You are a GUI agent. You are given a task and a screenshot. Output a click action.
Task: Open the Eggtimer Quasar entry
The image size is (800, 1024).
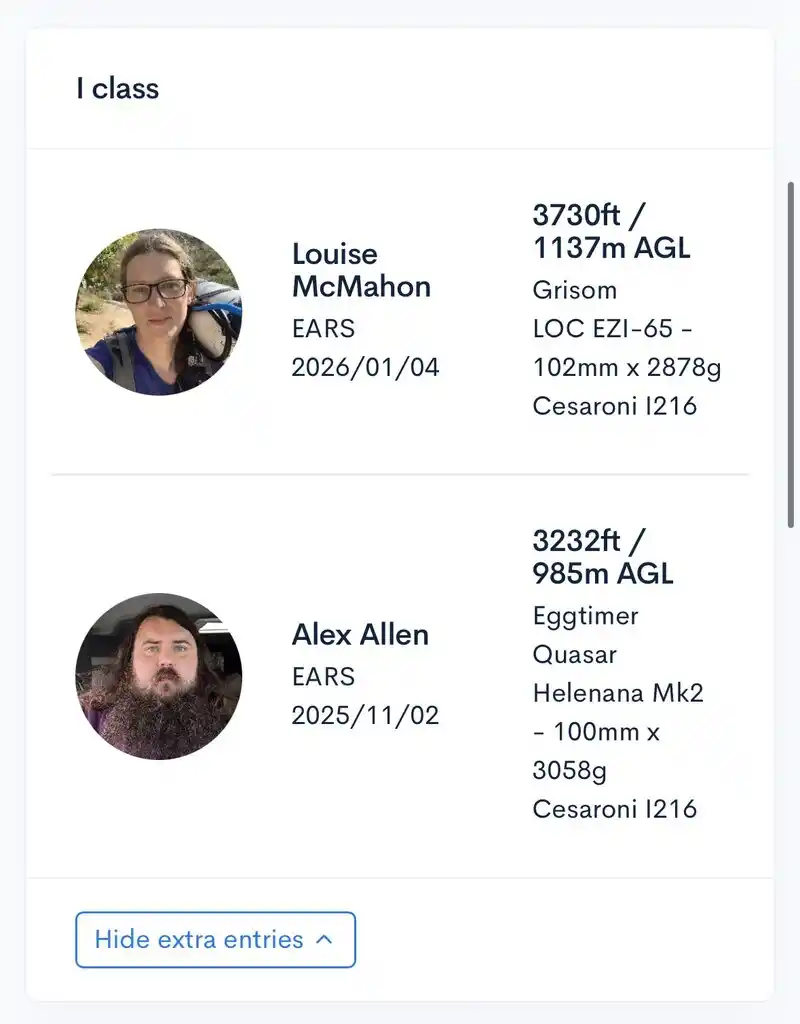[586, 635]
